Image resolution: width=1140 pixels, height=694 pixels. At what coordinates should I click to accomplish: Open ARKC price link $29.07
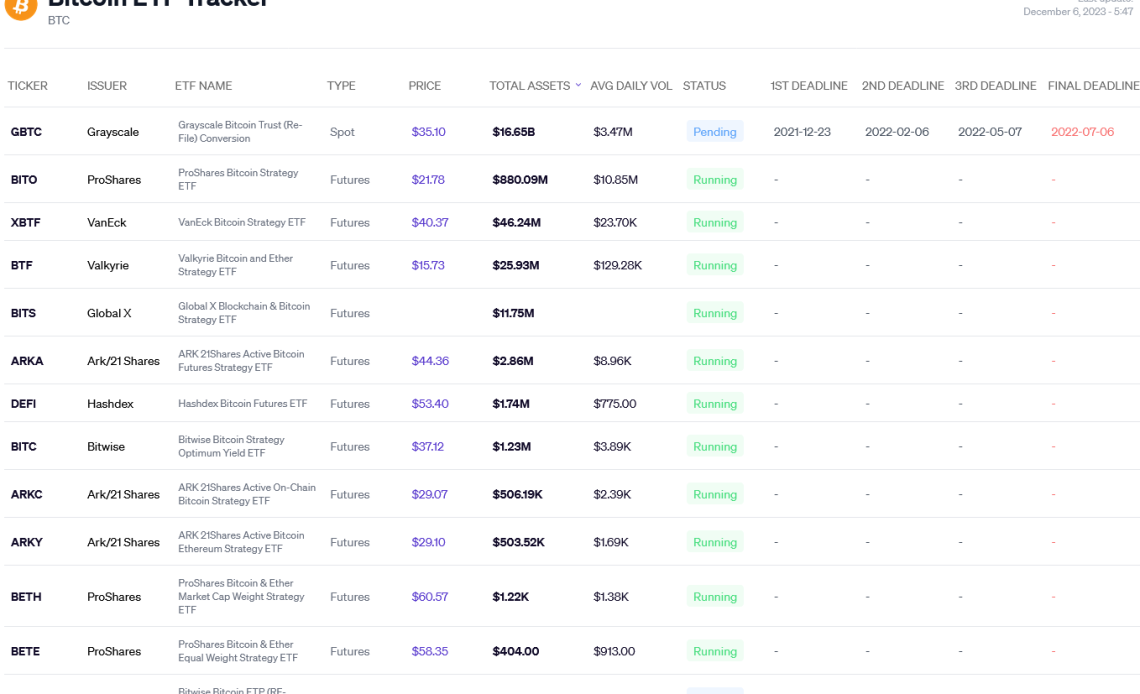click(429, 494)
